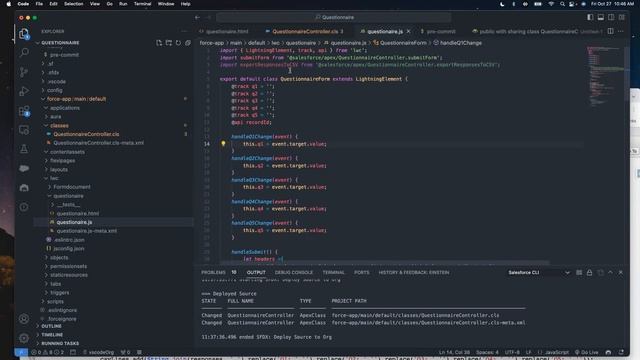Screen dimensions: 640x360
Task: Click UTF-8 encoding in the status bar
Action: point(512,352)
